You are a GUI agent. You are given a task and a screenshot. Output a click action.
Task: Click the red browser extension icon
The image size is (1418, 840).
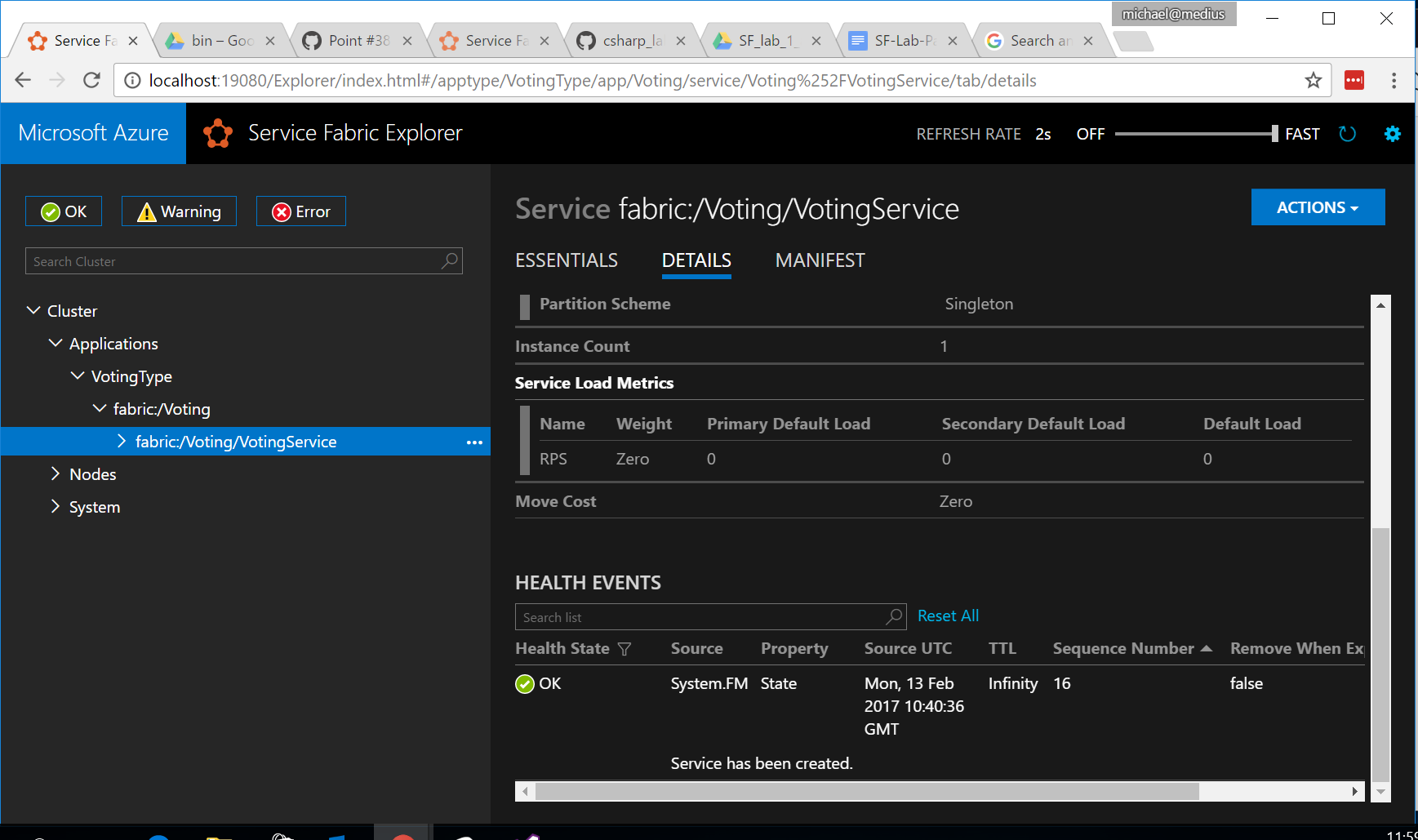point(1354,80)
